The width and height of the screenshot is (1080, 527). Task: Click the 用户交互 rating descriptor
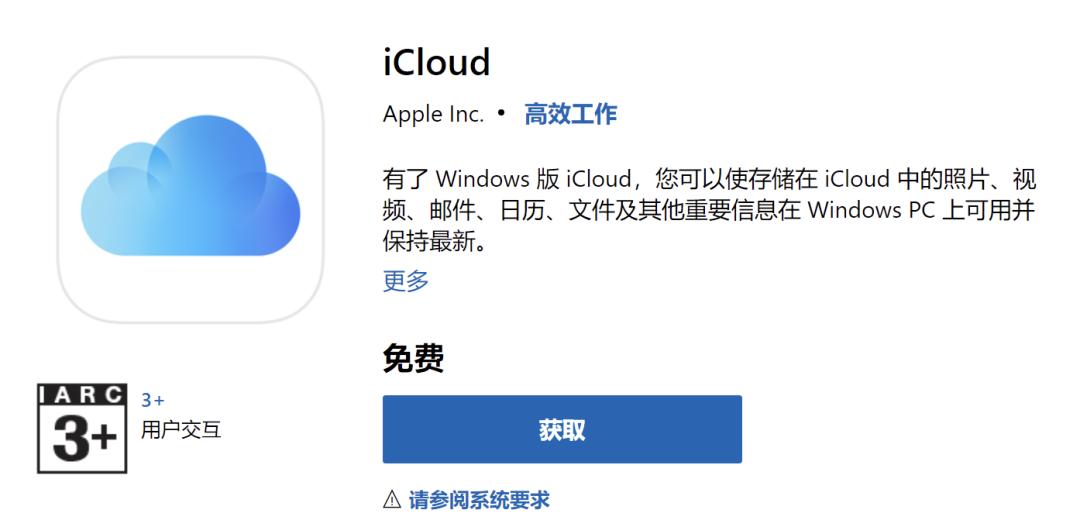[x=181, y=430]
